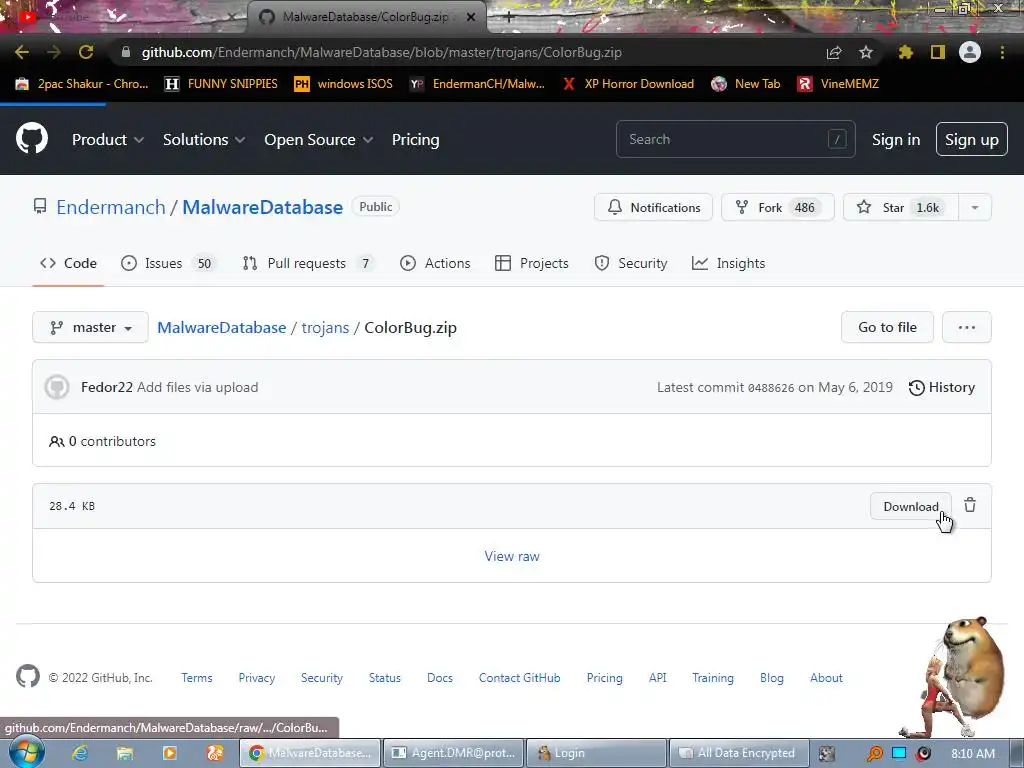1024x768 pixels.
Task: Fork the repository
Action: [777, 207]
